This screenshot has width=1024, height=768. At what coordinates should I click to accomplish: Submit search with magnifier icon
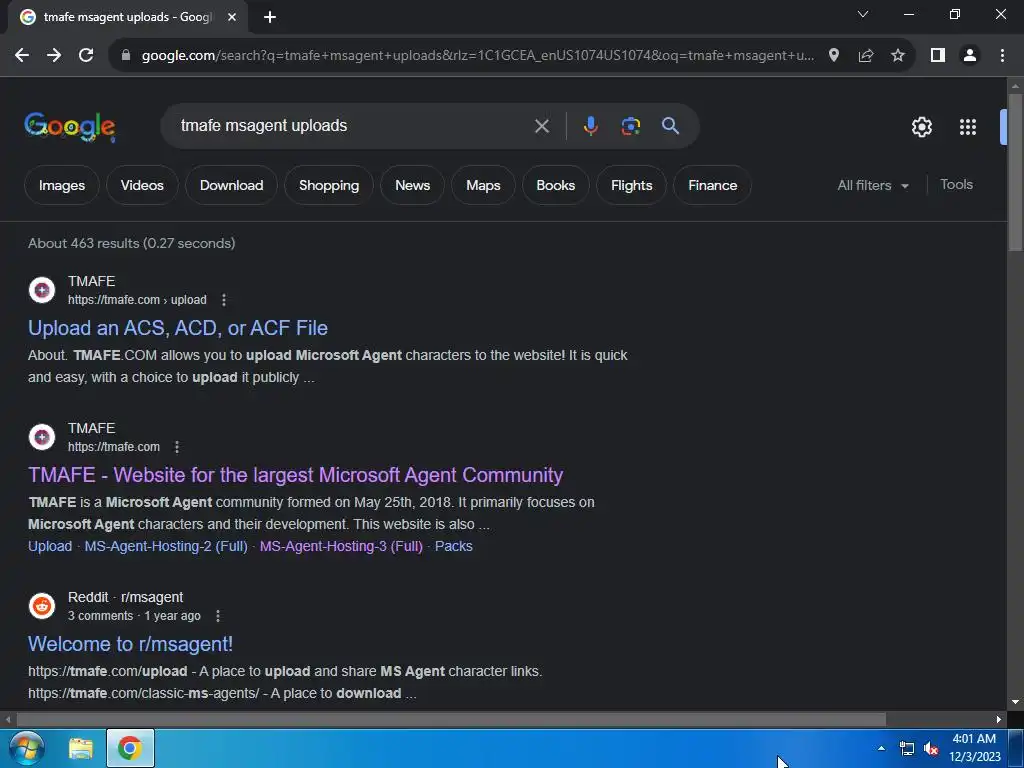point(671,126)
